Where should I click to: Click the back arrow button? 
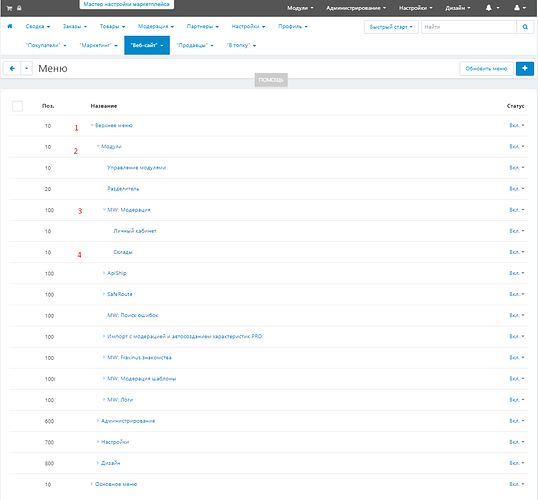[12, 69]
